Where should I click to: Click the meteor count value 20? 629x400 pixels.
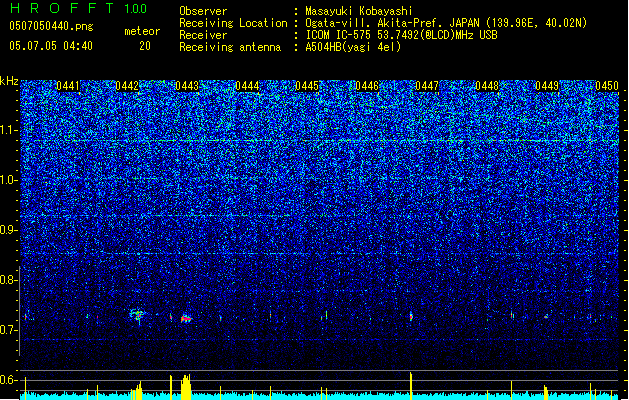(x=145, y=46)
